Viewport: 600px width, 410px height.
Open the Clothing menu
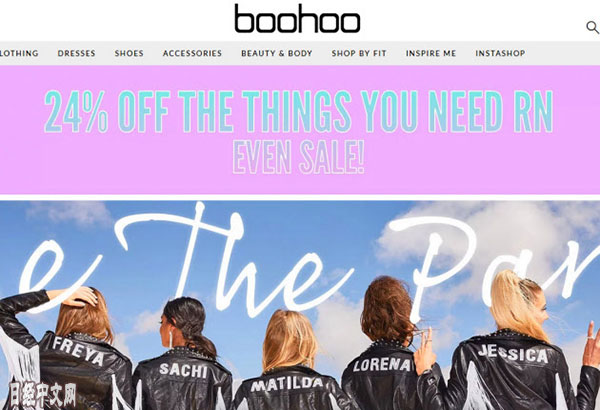coord(19,53)
